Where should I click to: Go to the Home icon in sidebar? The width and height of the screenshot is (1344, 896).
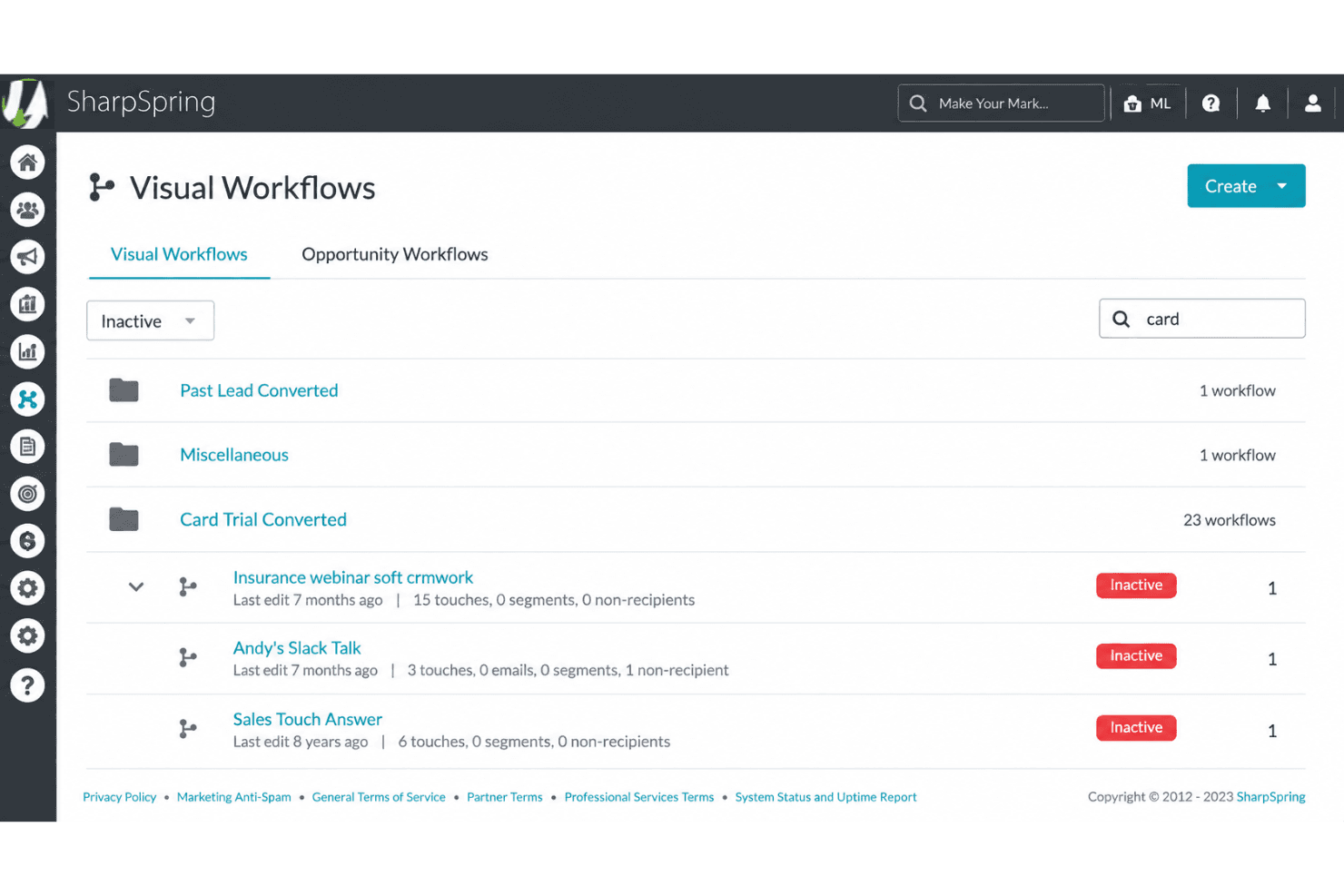28,162
